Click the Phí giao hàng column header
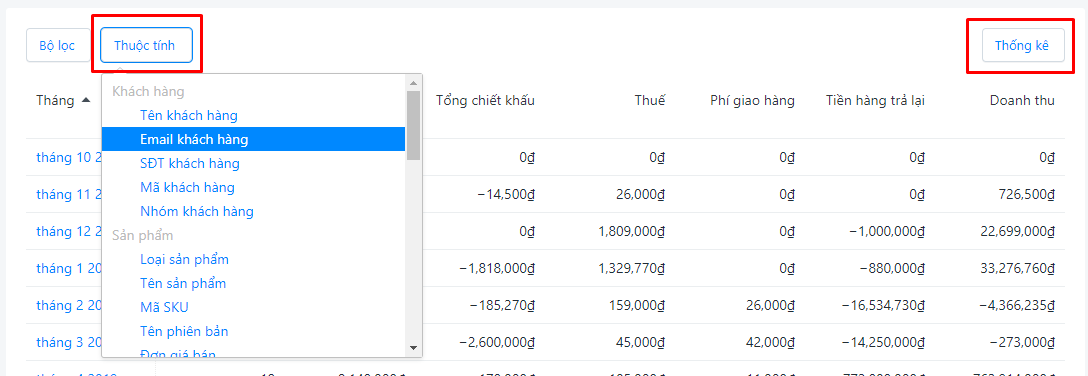1088x376 pixels. click(x=752, y=101)
